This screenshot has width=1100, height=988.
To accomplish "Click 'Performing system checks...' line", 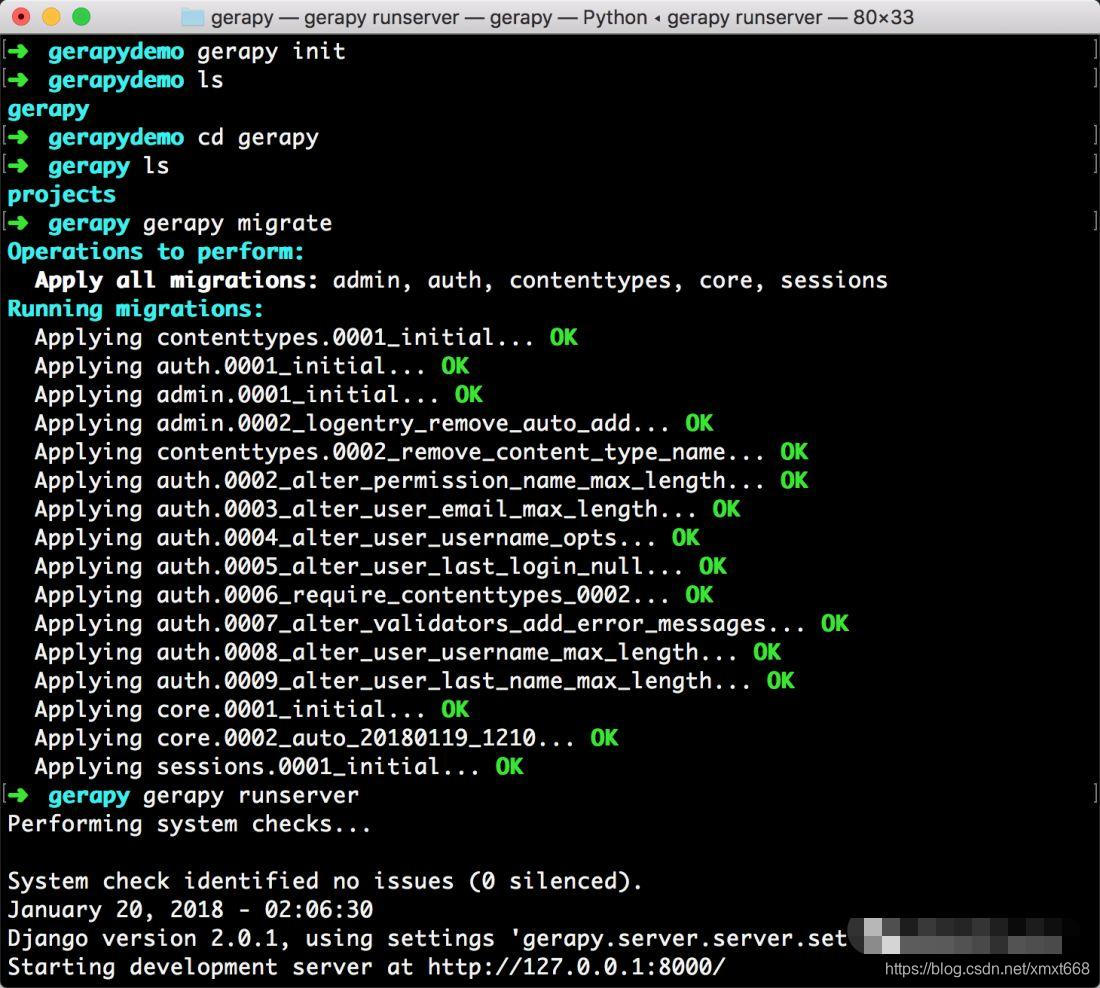I will (189, 825).
